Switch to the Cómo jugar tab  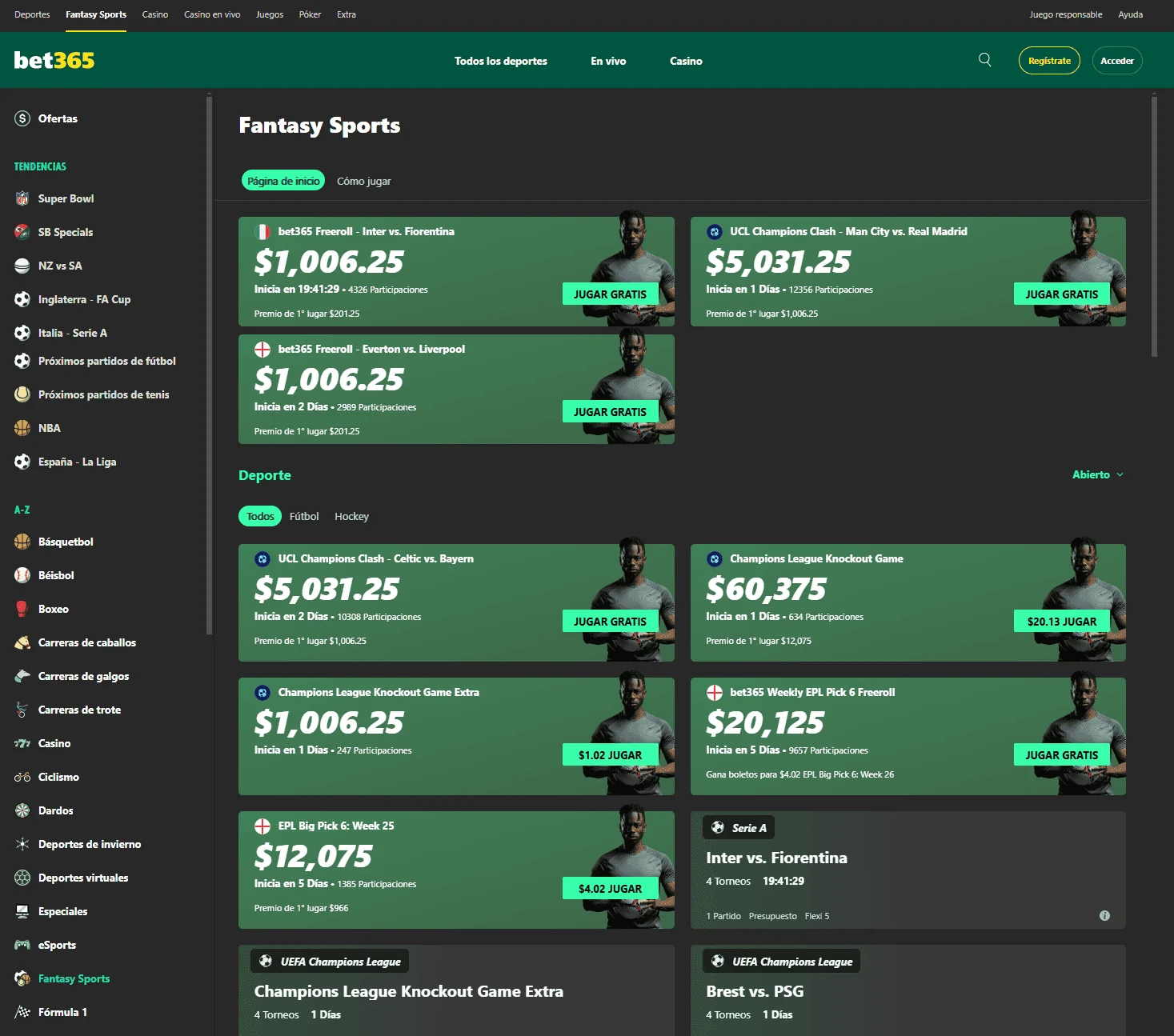point(364,181)
